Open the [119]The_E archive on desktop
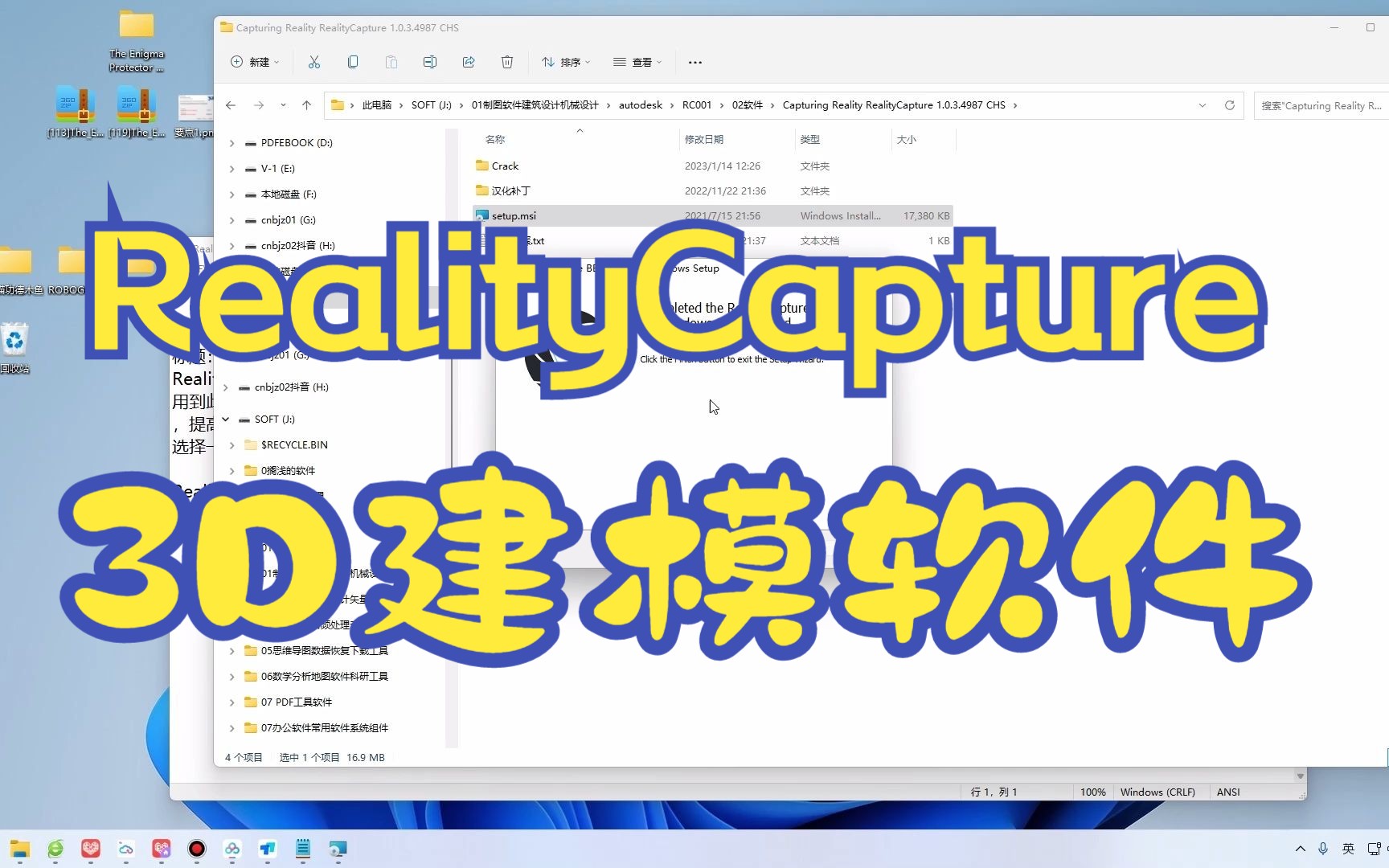1389x868 pixels. click(137, 112)
